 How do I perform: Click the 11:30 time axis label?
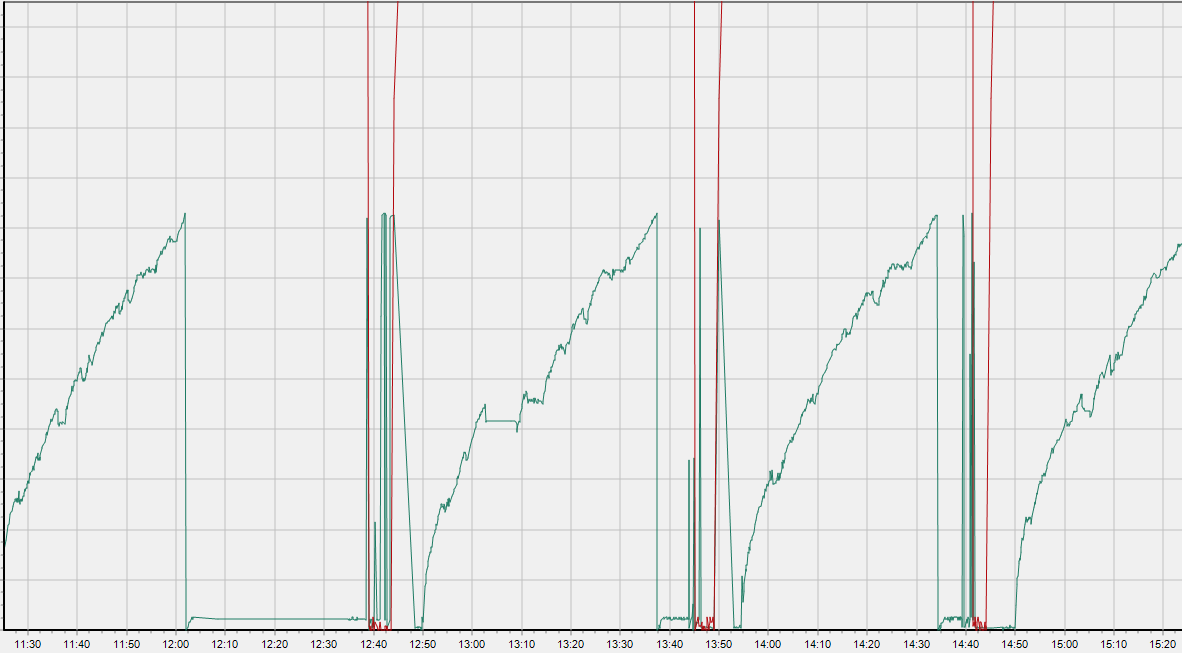(28, 644)
